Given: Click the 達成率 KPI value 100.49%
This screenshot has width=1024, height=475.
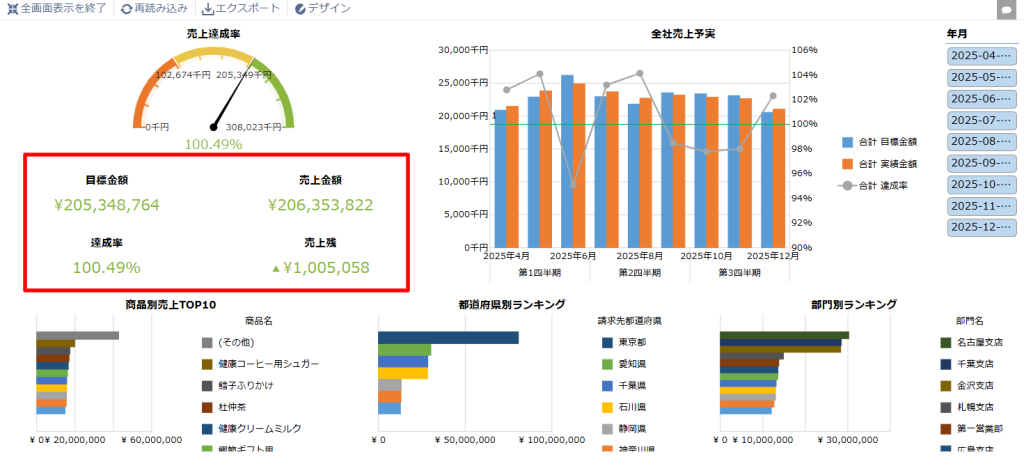Looking at the screenshot, I should [x=106, y=267].
